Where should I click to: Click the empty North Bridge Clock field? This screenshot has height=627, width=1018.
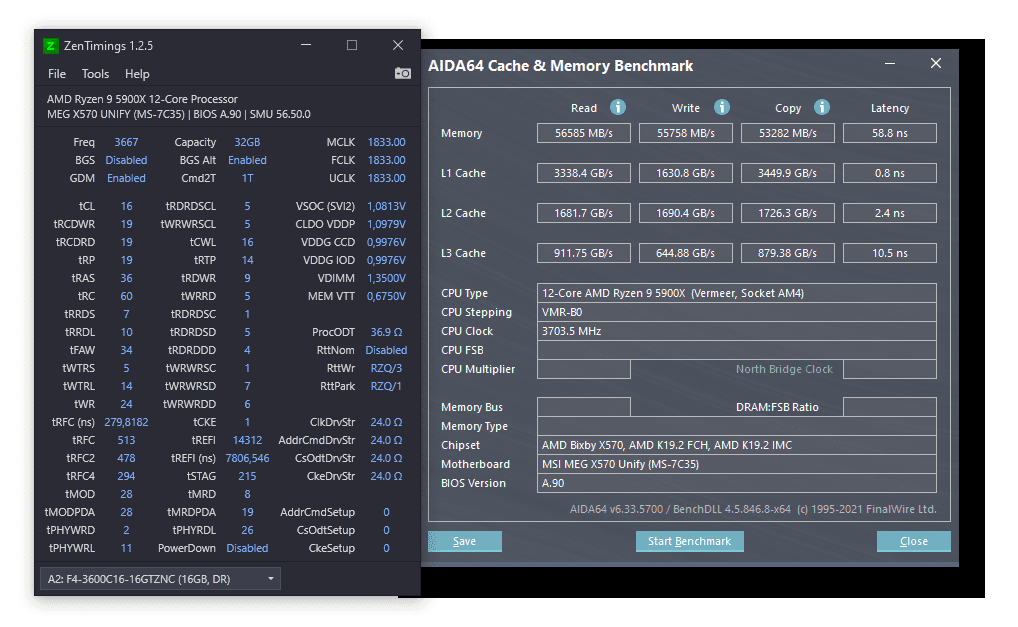pyautogui.click(x=889, y=369)
